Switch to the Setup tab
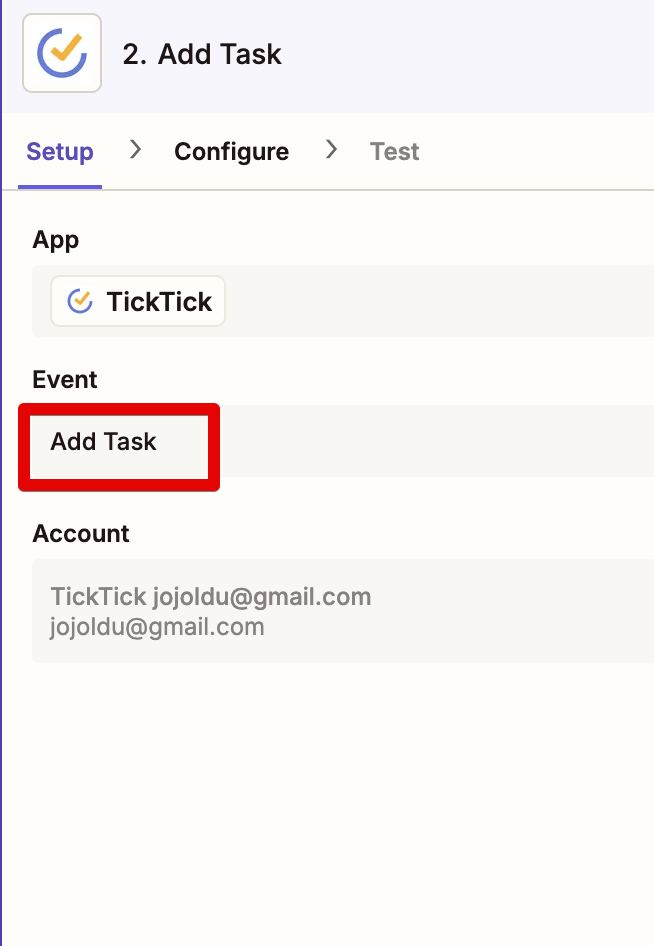The height and width of the screenshot is (946, 654). coord(60,151)
